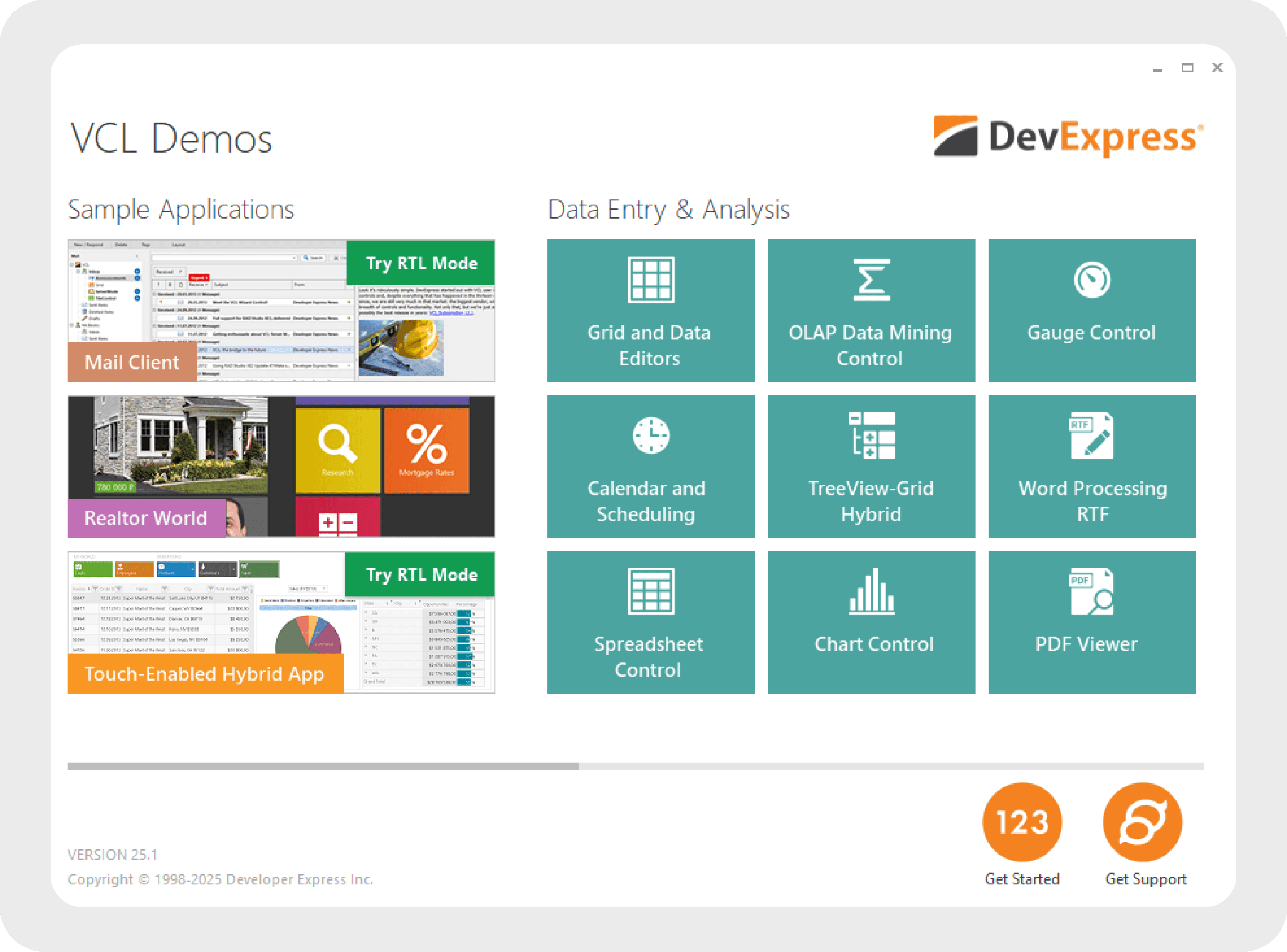Launch the PDF Viewer icon
This screenshot has height=952, width=1287.
(1092, 591)
